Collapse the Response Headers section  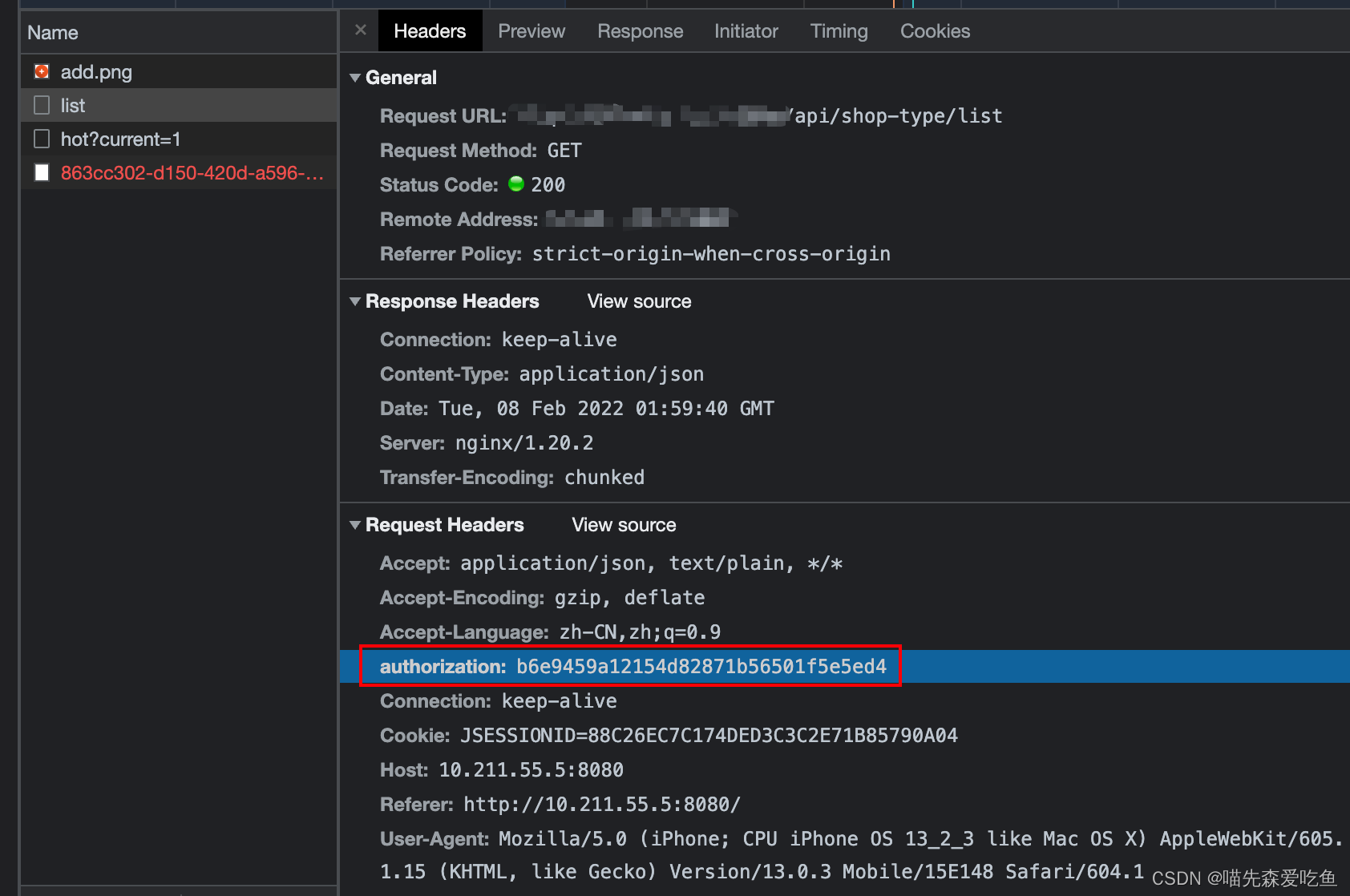[355, 301]
